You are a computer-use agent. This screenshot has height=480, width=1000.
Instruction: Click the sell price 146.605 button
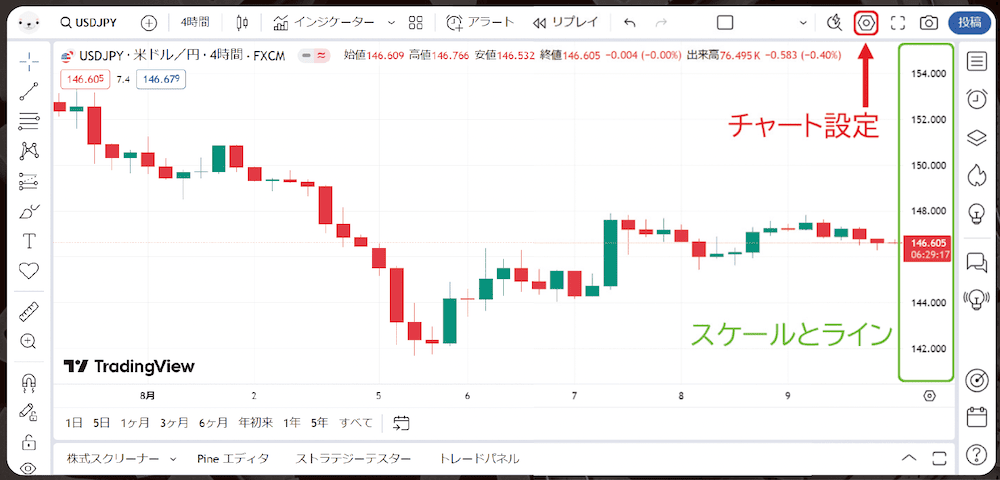click(85, 80)
